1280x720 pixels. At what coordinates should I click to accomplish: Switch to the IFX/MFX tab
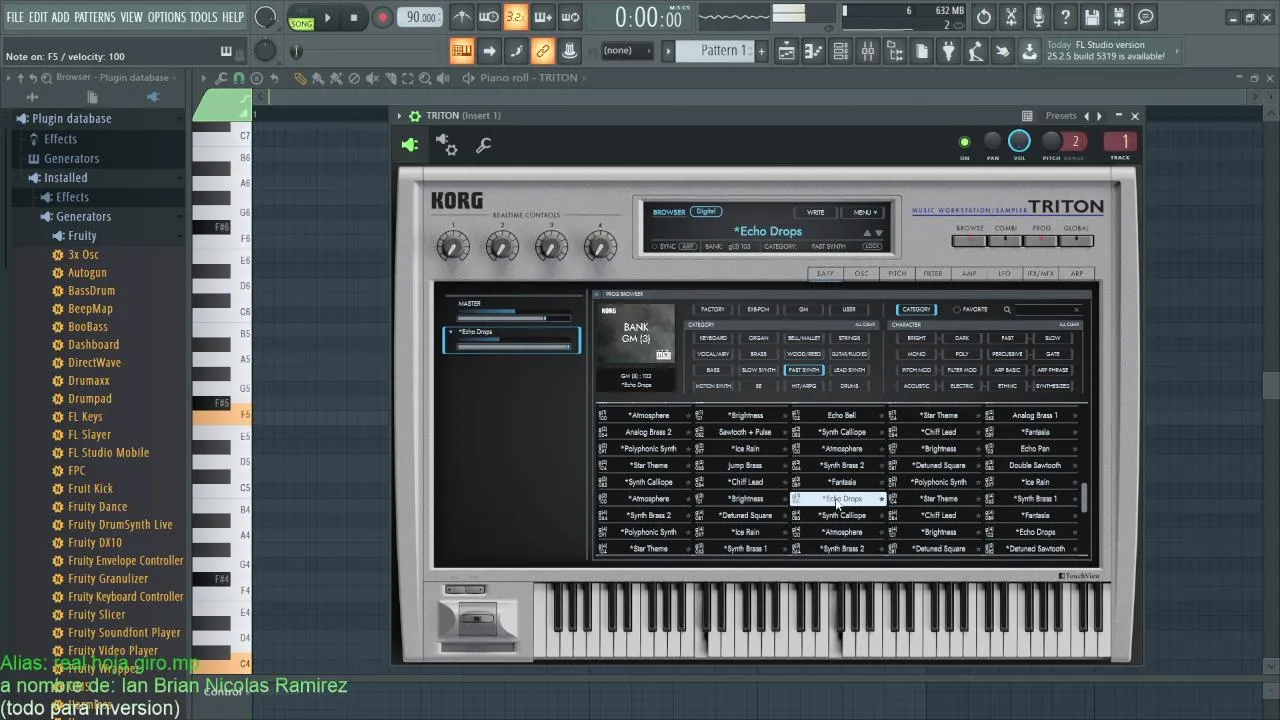1041,274
